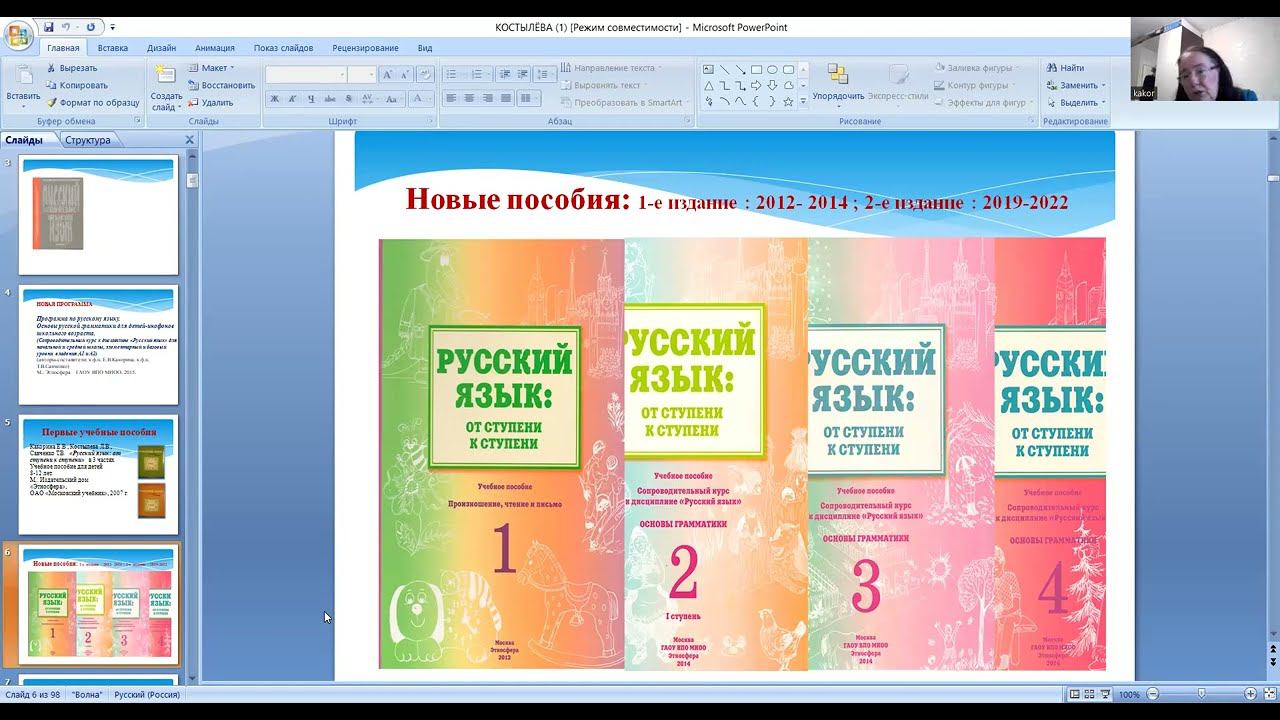1280x720 pixels.
Task: Toggle numbered list
Action: [x=481, y=75]
